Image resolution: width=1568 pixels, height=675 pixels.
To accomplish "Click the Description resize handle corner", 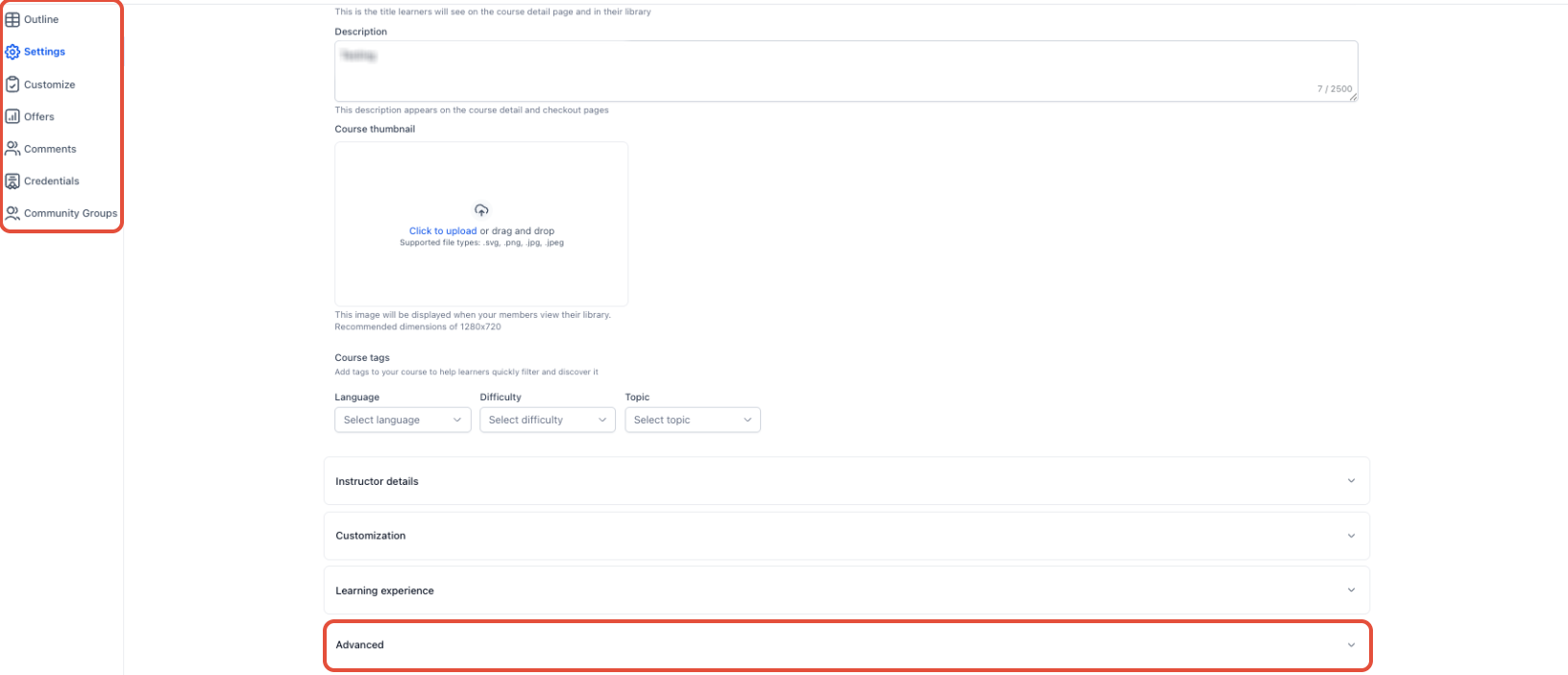I will pos(1353,97).
